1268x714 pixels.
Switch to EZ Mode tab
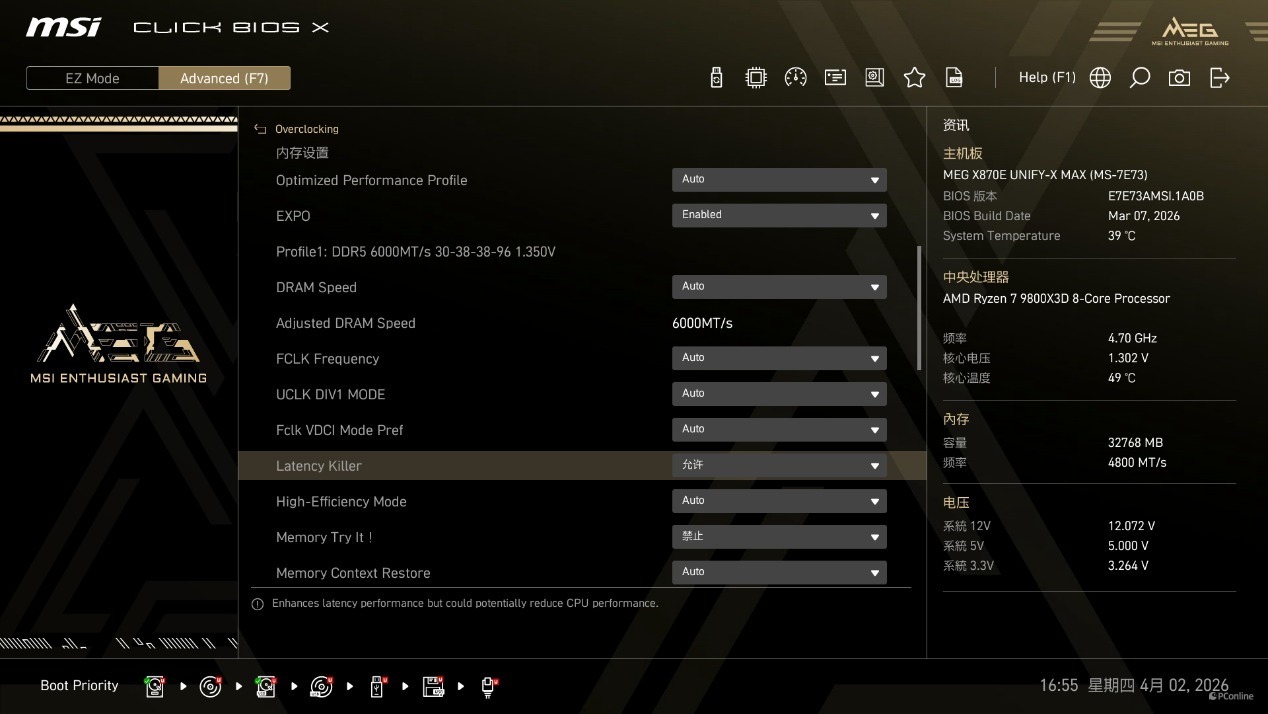click(92, 78)
